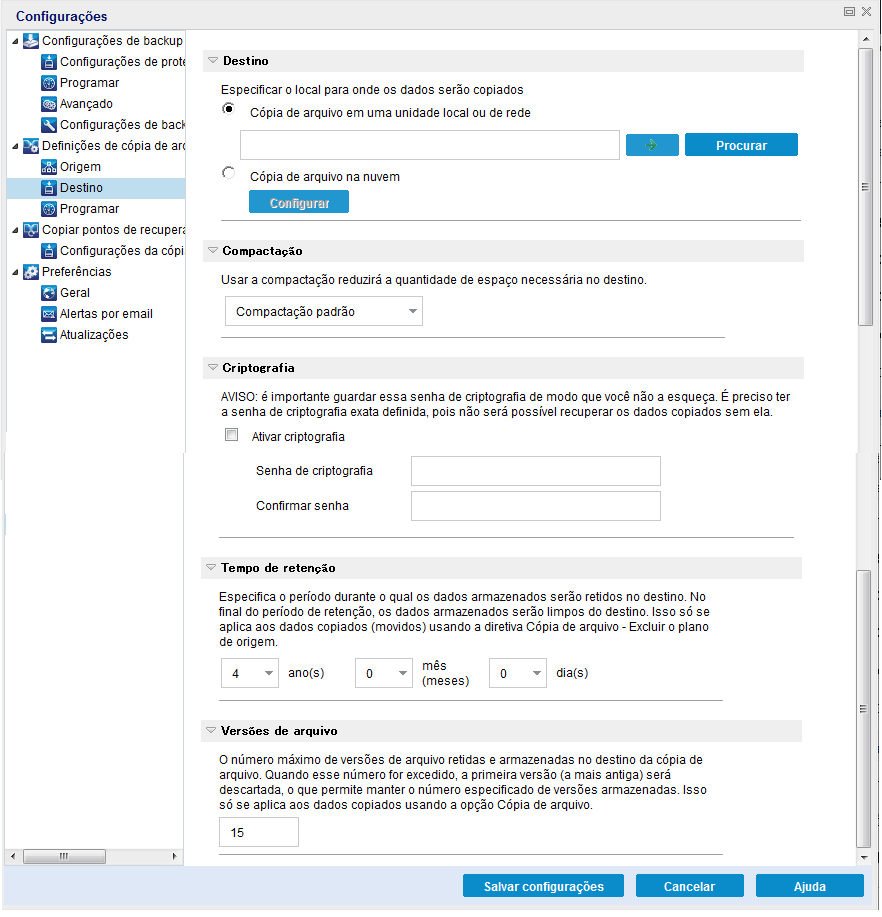Click the main panel scroll up arrow
The height and width of the screenshot is (917, 882).
pyautogui.click(x=865, y=39)
